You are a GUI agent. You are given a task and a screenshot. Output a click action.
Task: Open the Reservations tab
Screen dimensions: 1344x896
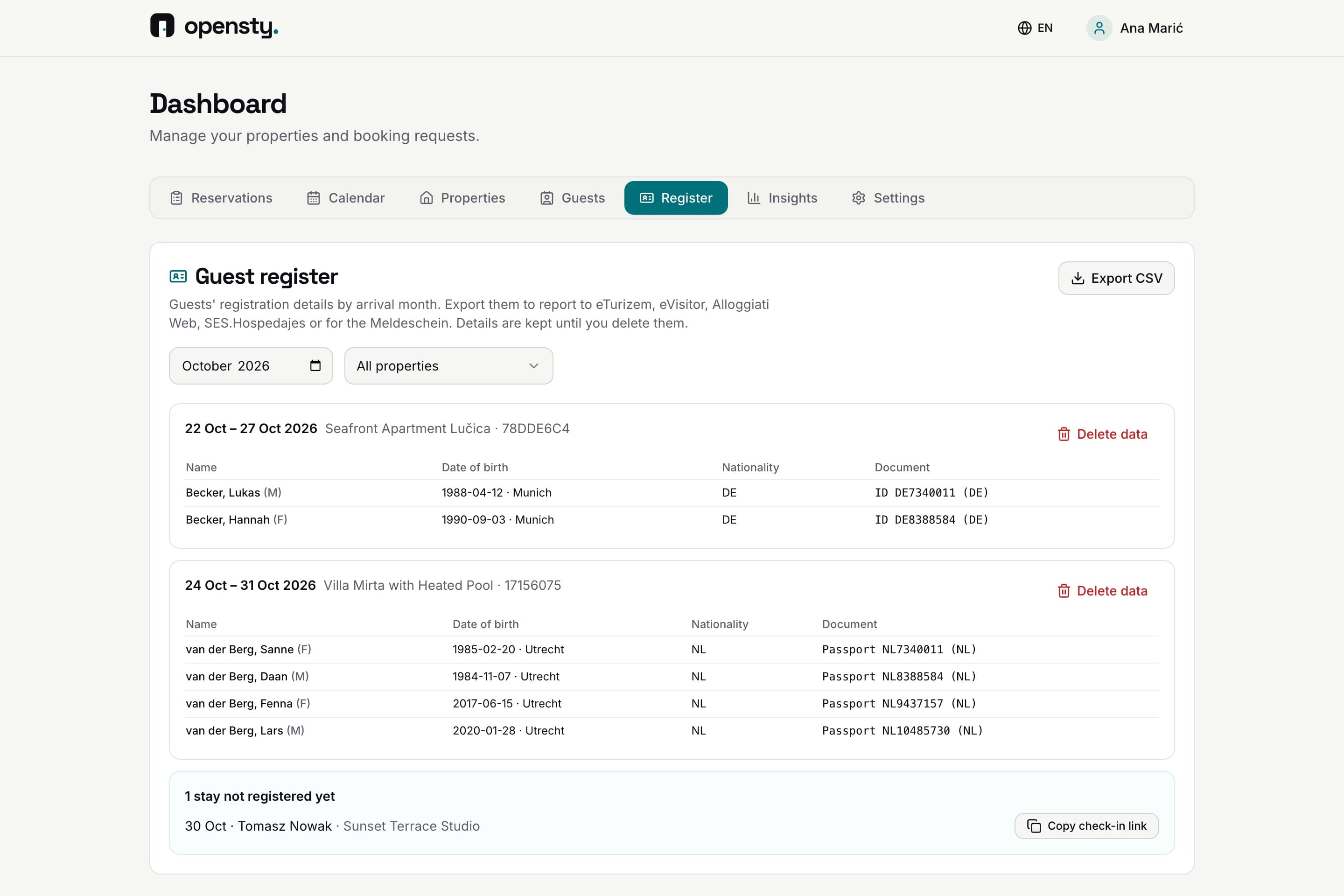pyautogui.click(x=222, y=198)
